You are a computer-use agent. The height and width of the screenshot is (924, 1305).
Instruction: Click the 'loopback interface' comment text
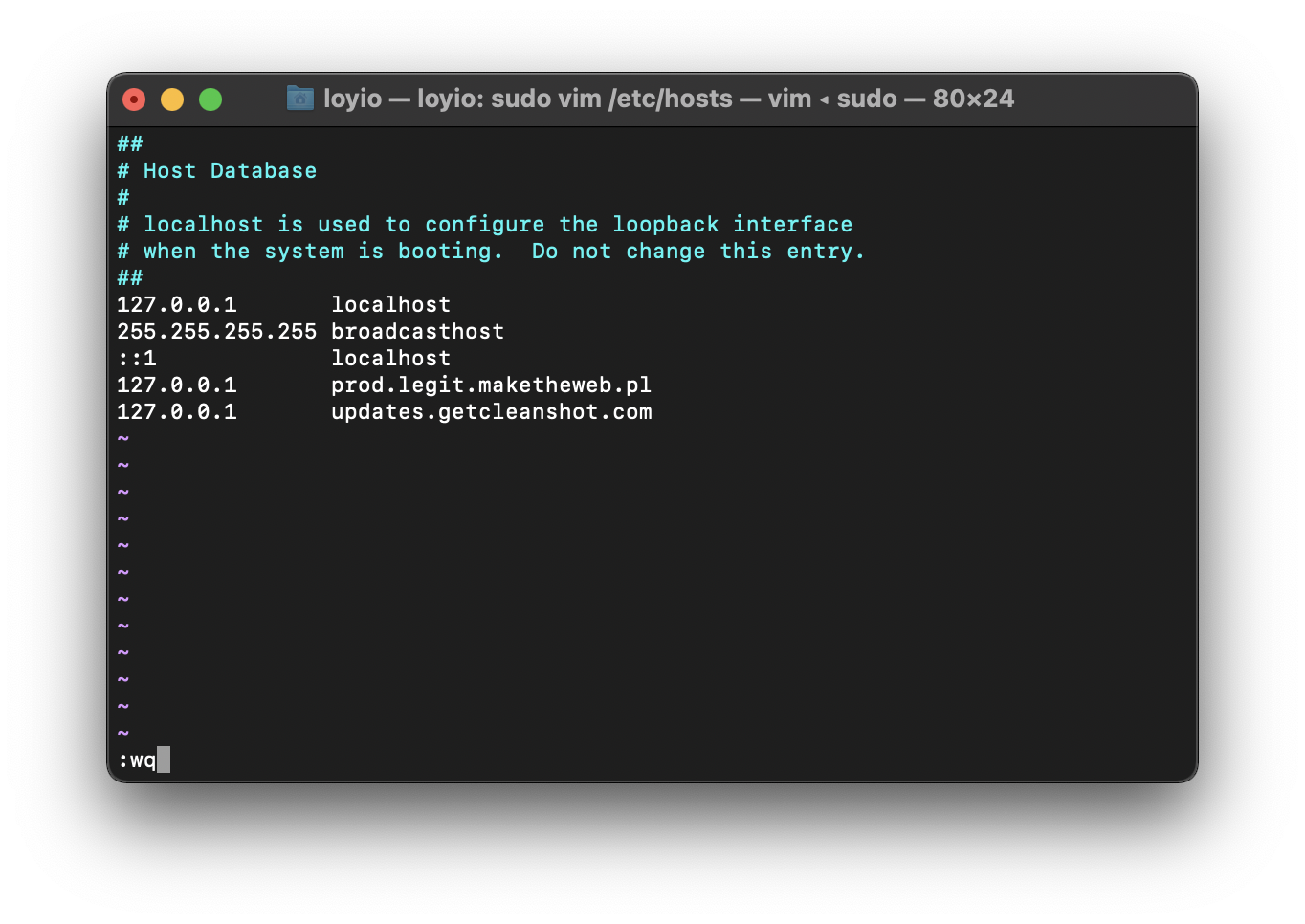point(732,225)
